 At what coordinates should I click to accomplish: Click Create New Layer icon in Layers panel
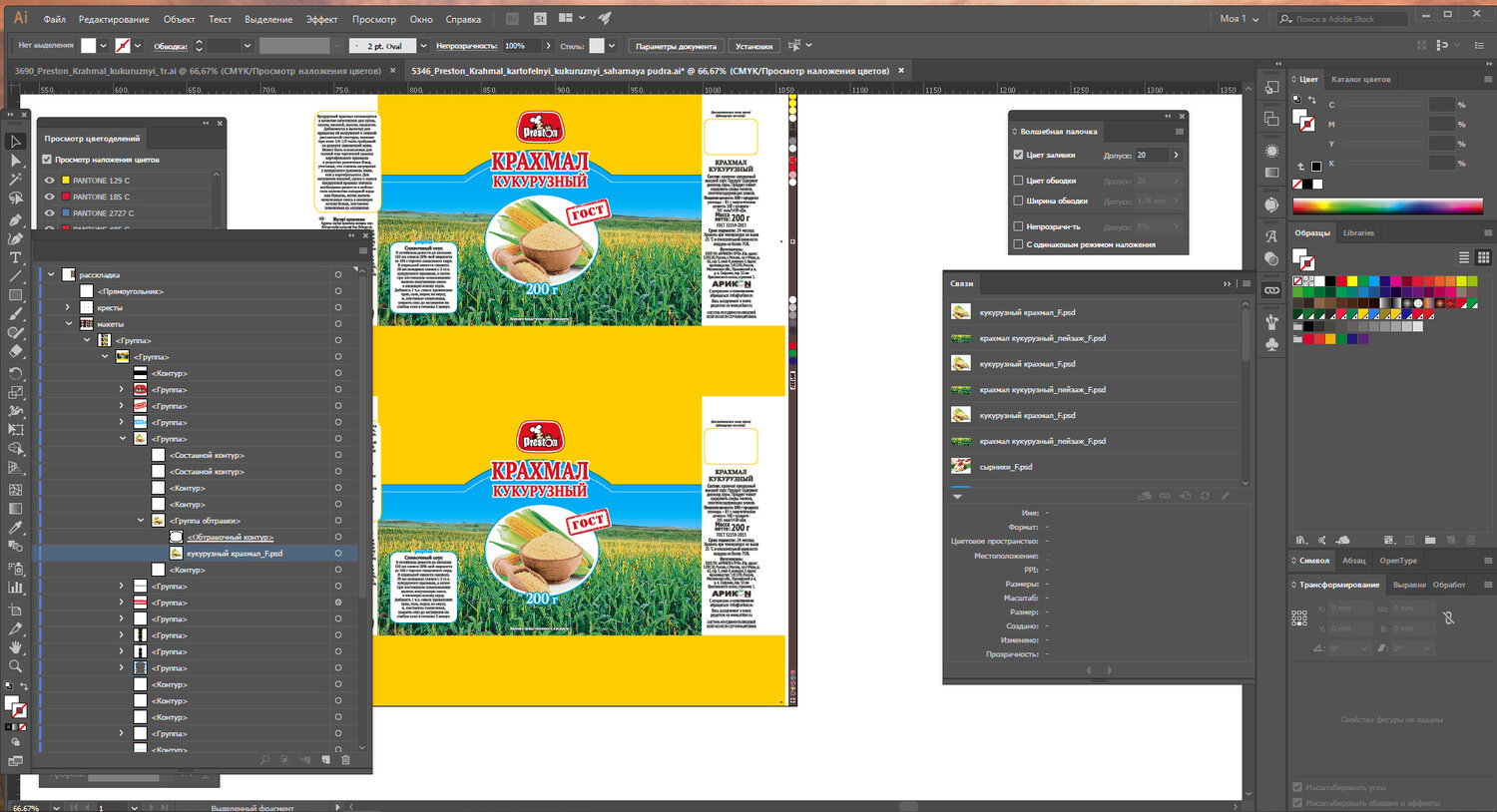325,760
